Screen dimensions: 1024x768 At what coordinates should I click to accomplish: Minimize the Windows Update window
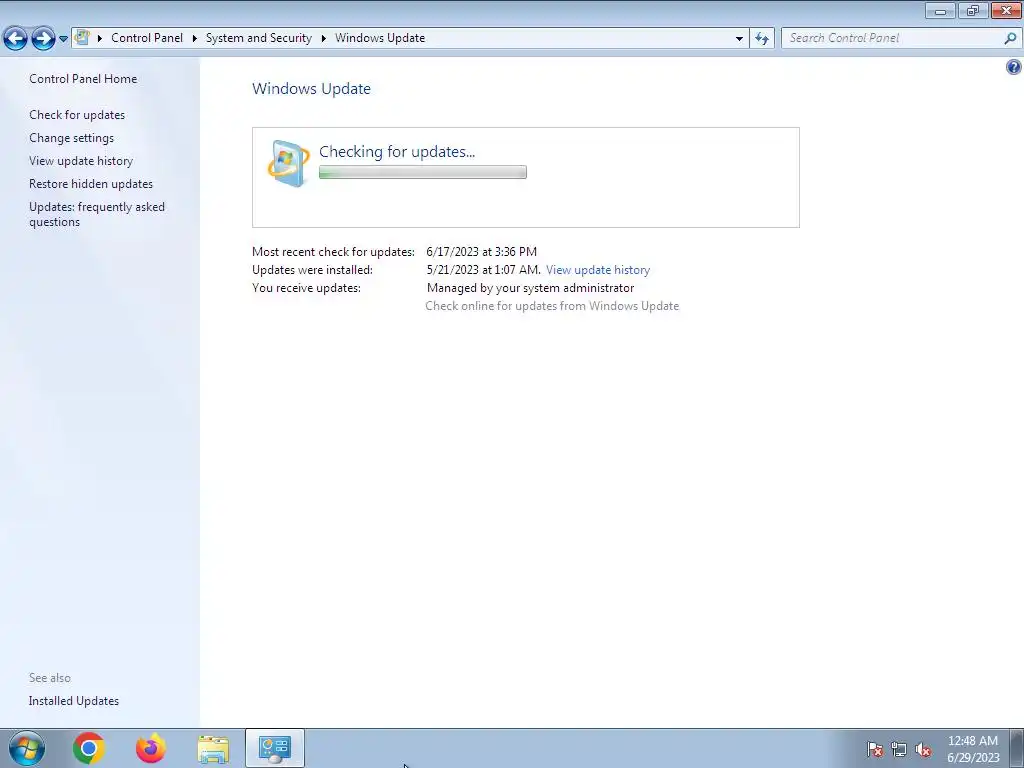tap(940, 11)
